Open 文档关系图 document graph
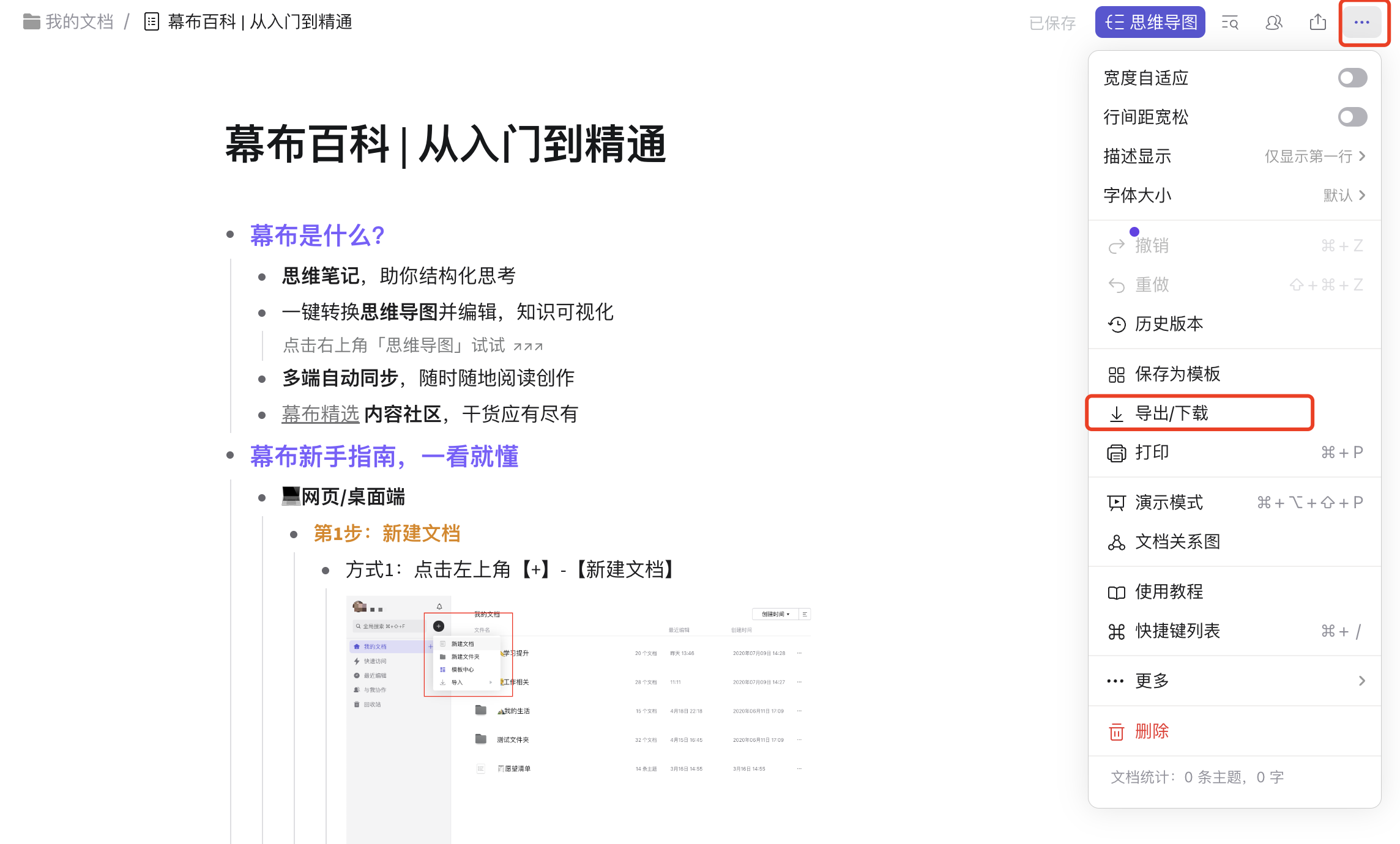This screenshot has width=1400, height=844. tap(1234, 541)
